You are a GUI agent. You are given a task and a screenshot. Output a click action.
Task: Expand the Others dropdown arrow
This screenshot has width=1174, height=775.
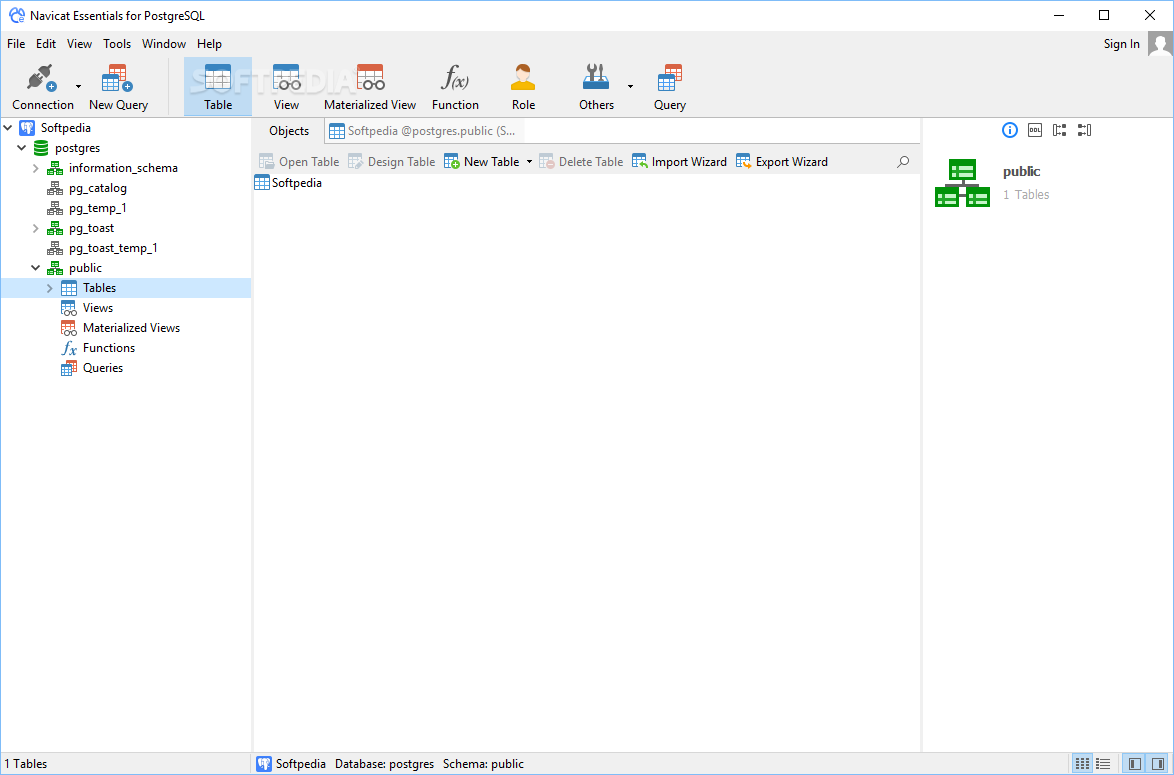coord(630,87)
